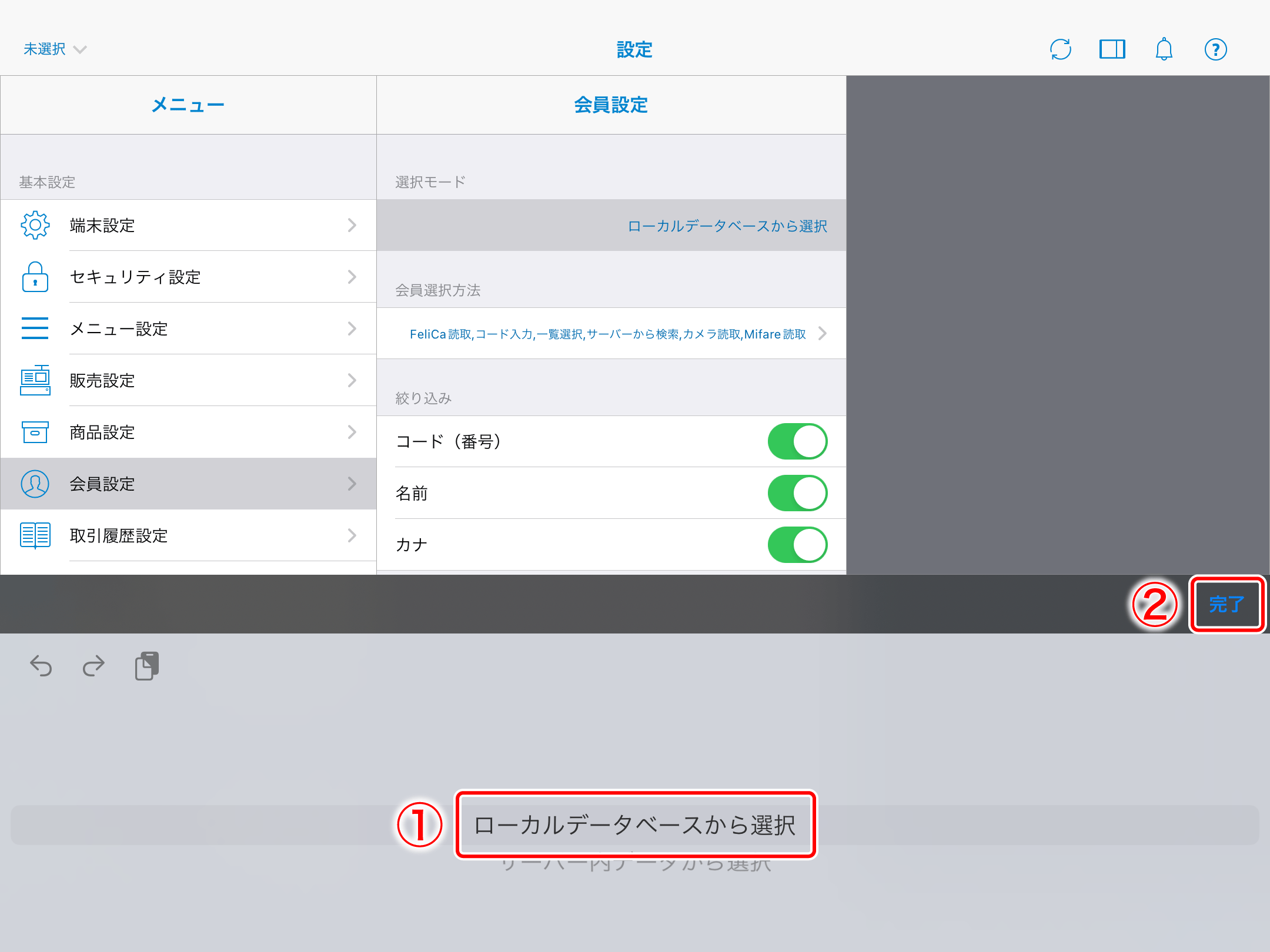Expand the 会員設定 row chevron

(x=352, y=484)
